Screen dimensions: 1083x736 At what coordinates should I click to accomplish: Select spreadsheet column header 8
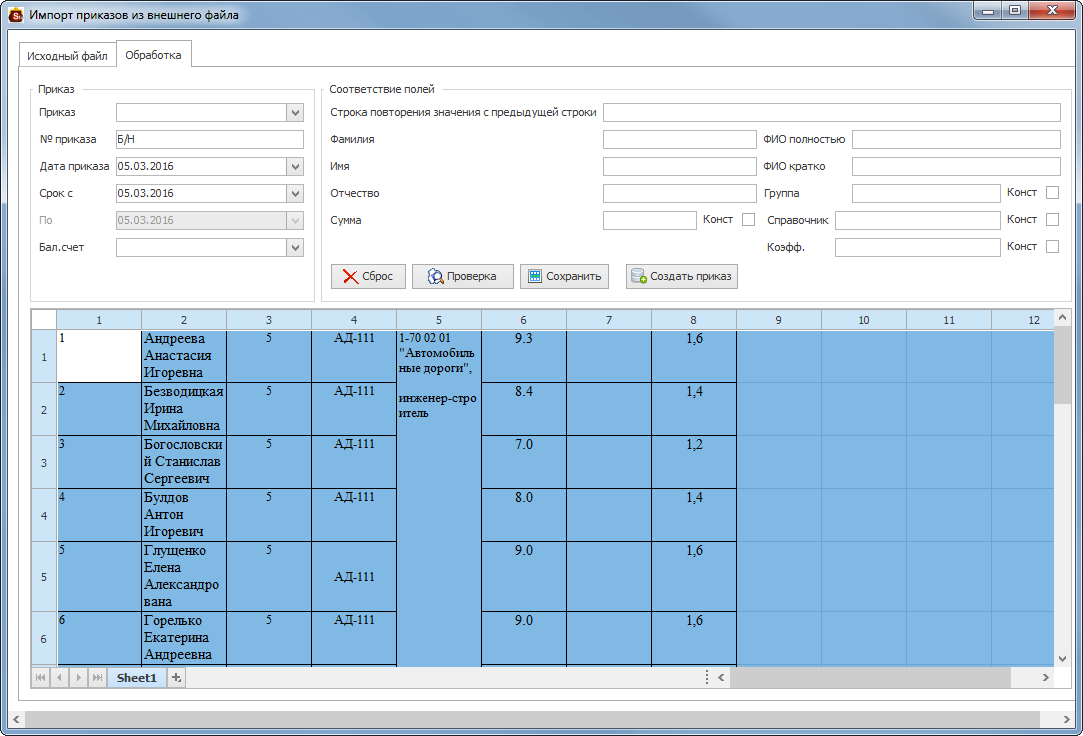click(693, 320)
